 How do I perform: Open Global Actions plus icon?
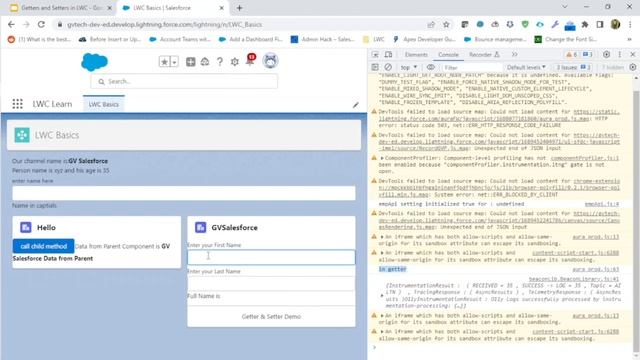(x=190, y=62)
